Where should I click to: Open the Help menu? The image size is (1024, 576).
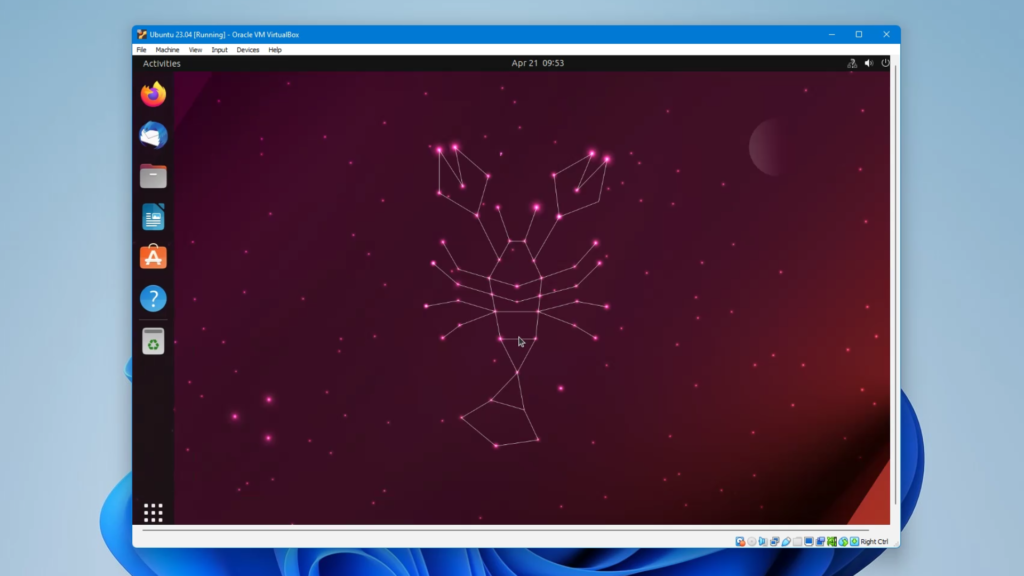click(275, 50)
